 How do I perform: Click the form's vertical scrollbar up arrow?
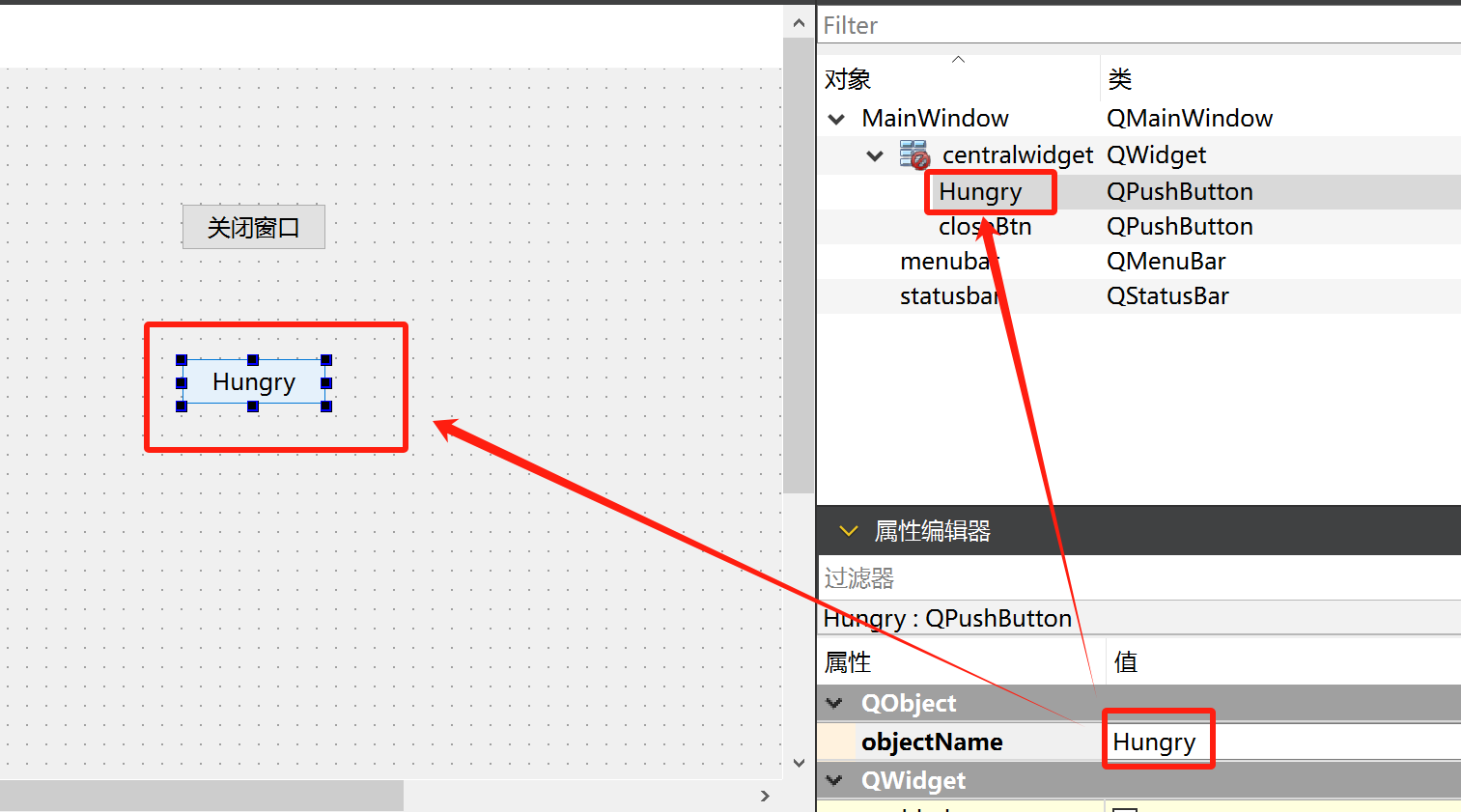799,22
